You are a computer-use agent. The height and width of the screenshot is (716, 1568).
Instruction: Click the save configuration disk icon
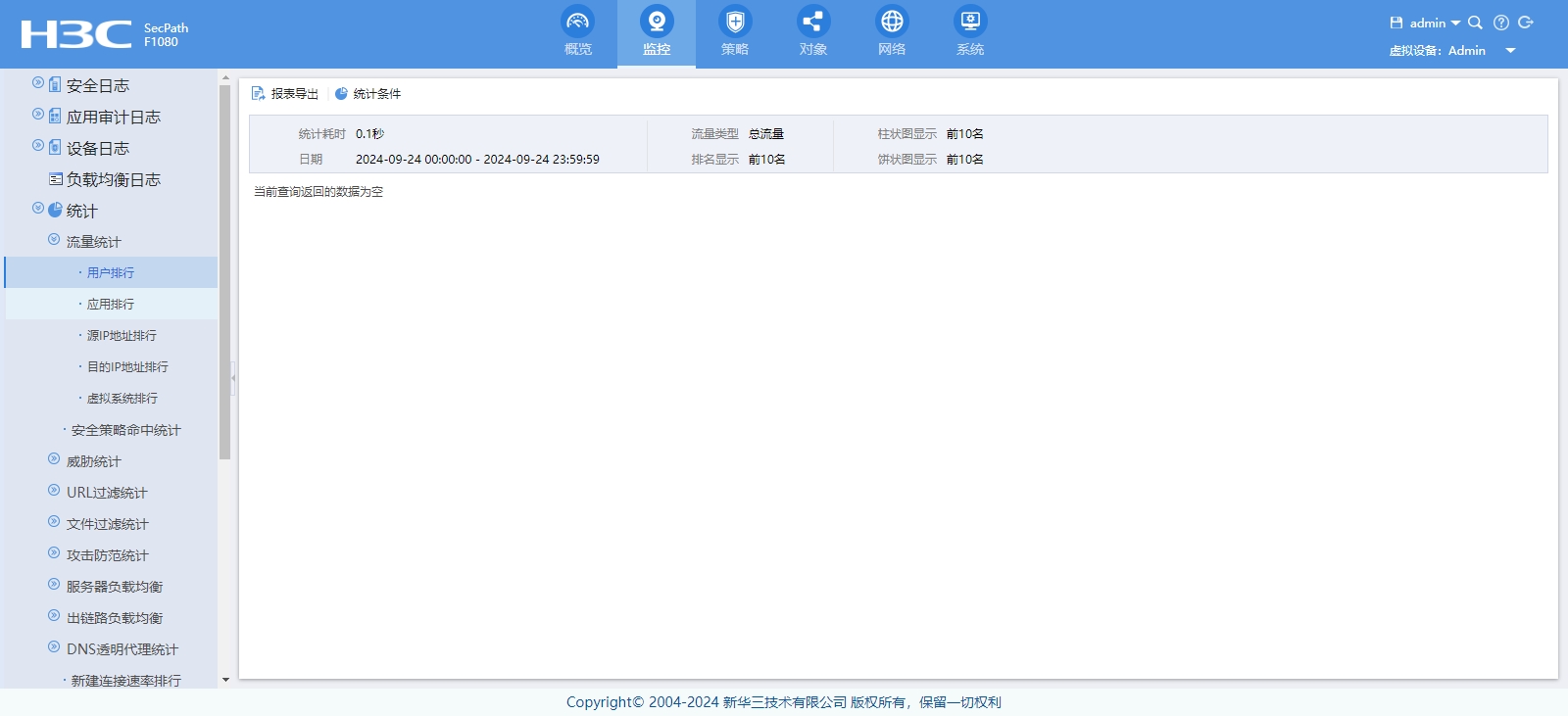click(1396, 23)
